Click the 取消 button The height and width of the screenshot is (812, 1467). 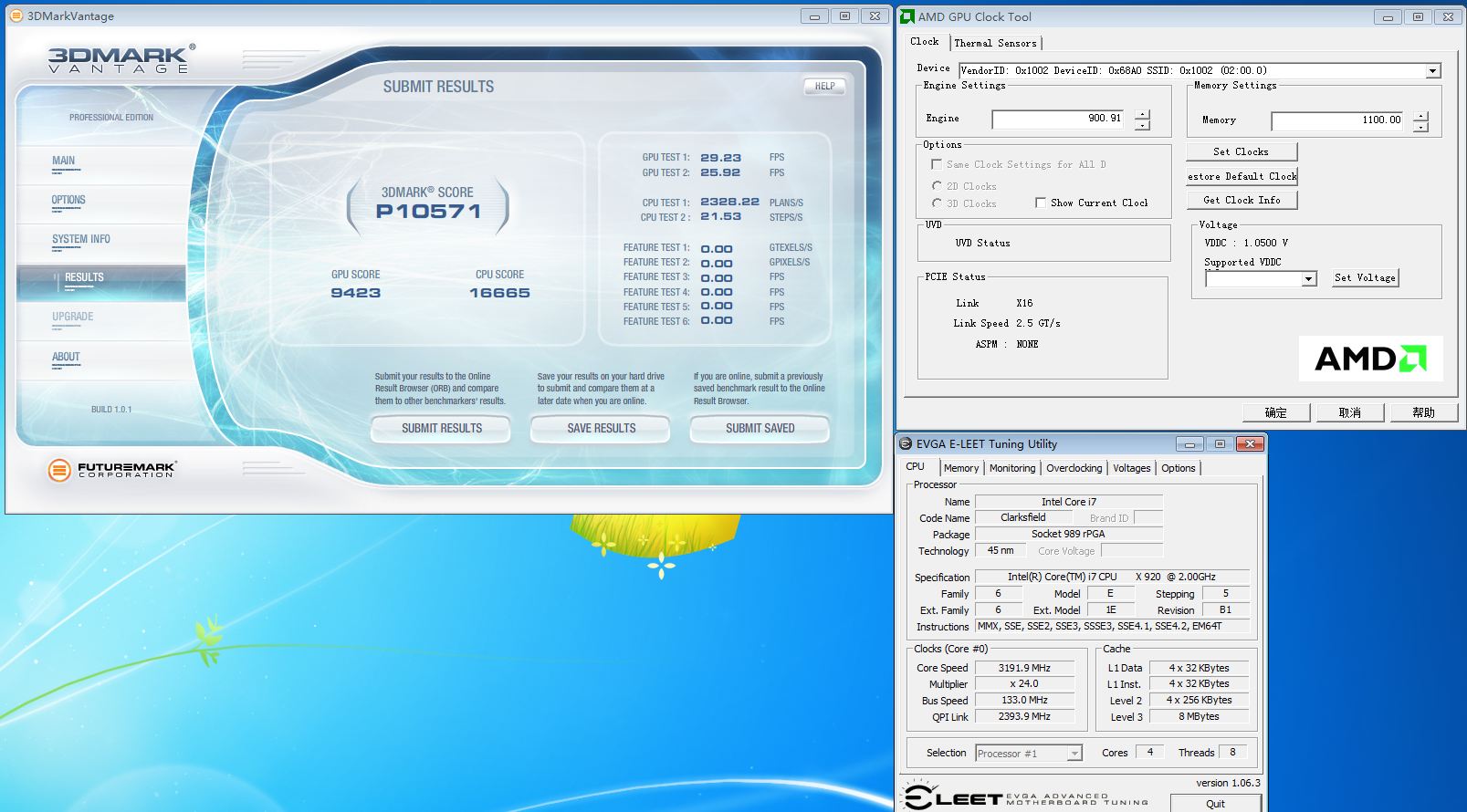point(1350,412)
